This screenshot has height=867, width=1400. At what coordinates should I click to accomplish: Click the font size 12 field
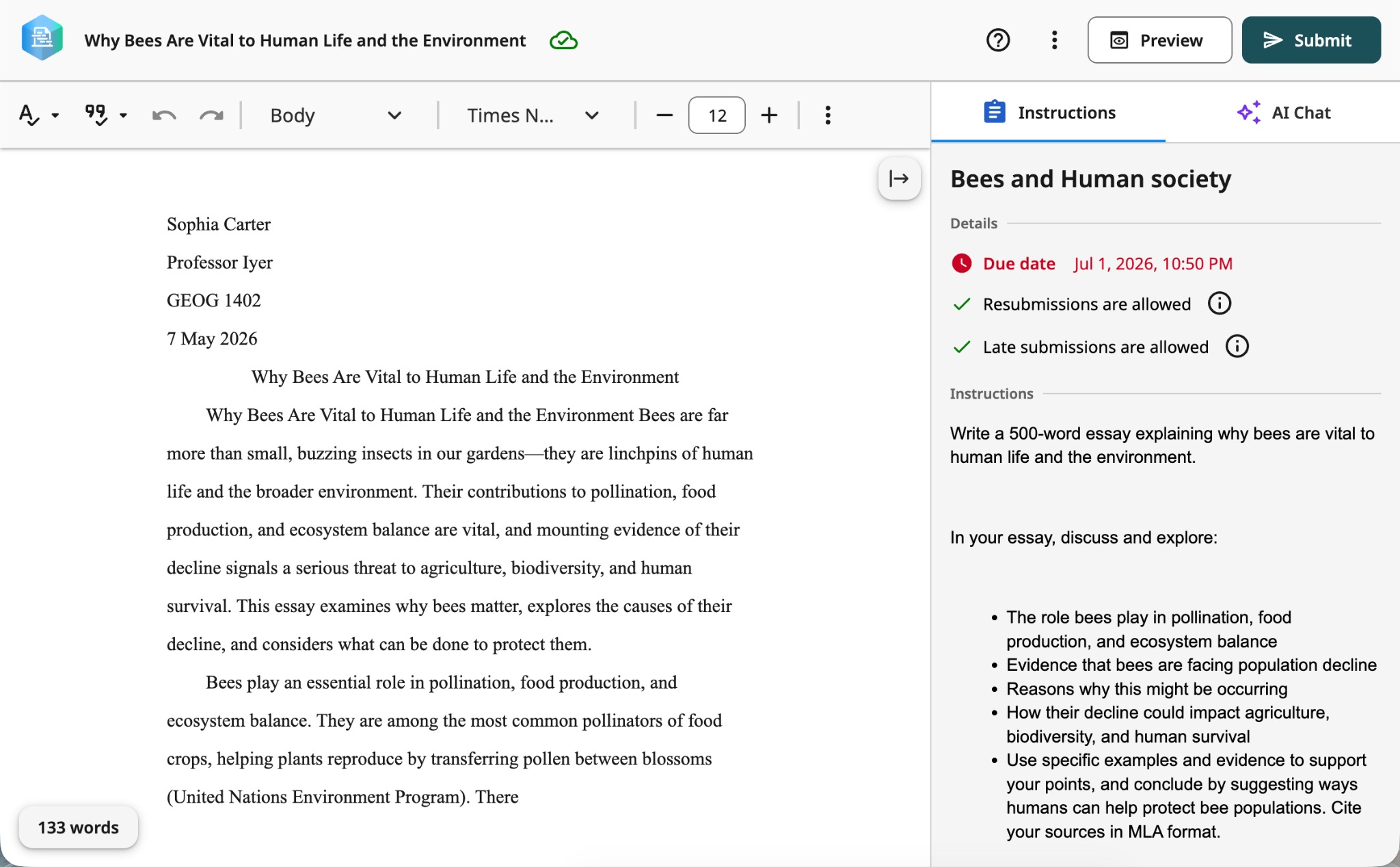[716, 115]
